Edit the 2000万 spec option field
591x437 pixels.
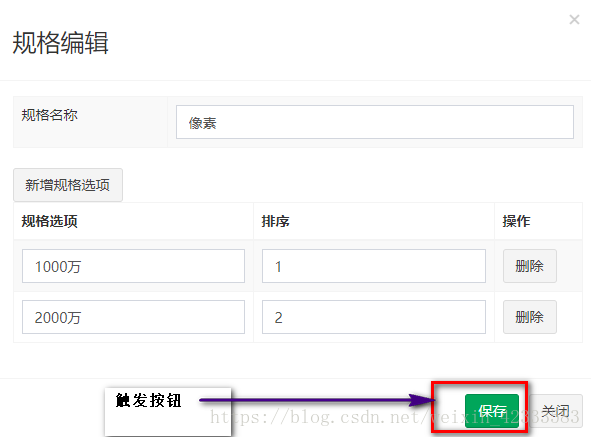(x=133, y=317)
